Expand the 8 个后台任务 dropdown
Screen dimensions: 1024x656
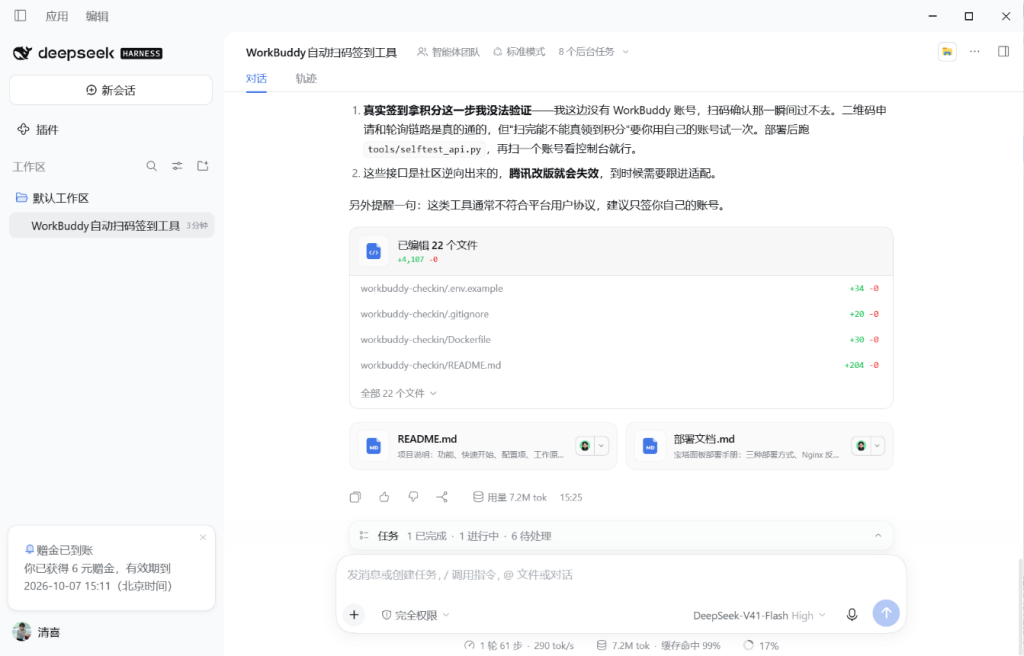[x=593, y=52]
